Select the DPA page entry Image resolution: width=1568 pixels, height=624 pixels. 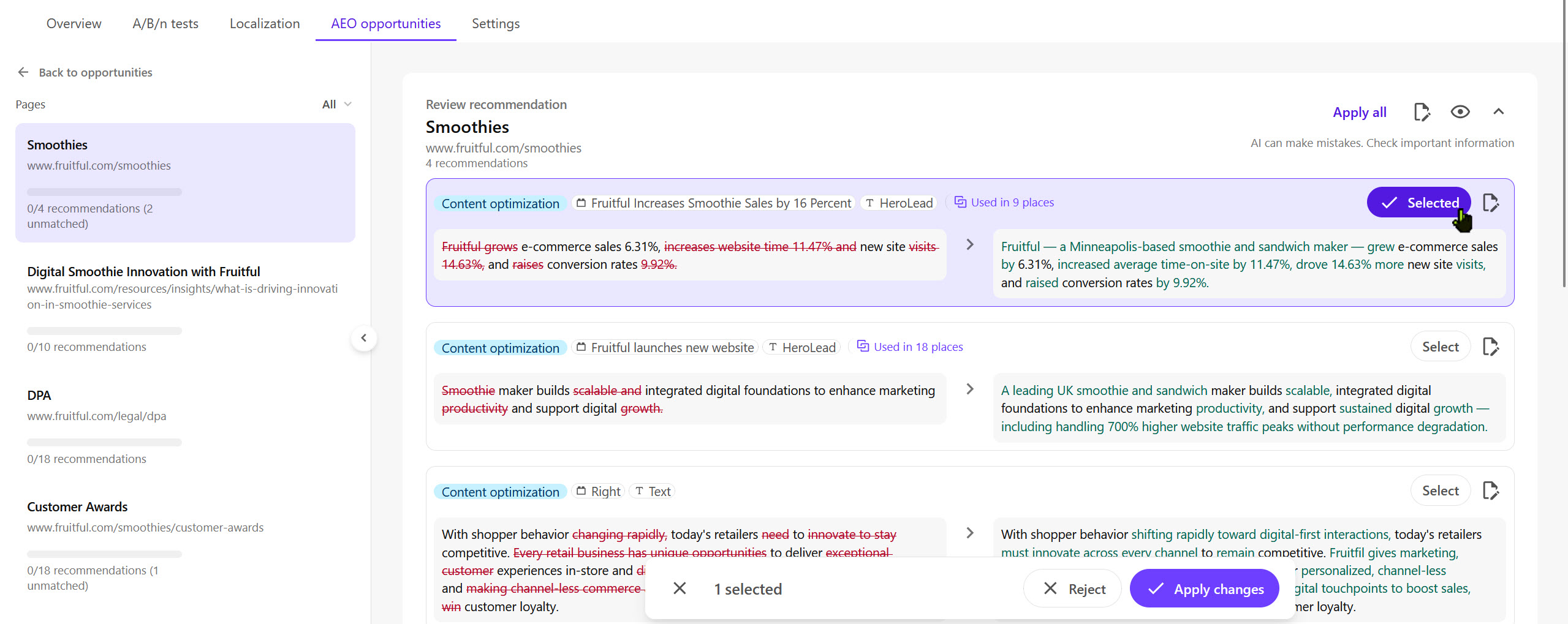click(x=185, y=427)
